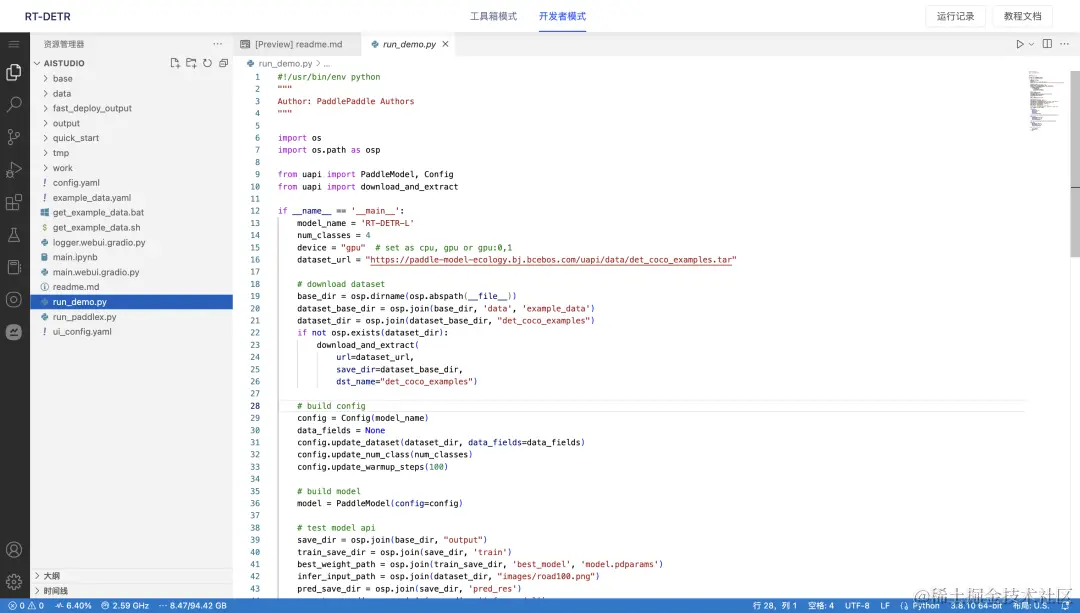Switch to 工具箱模式 tab

coord(493,16)
